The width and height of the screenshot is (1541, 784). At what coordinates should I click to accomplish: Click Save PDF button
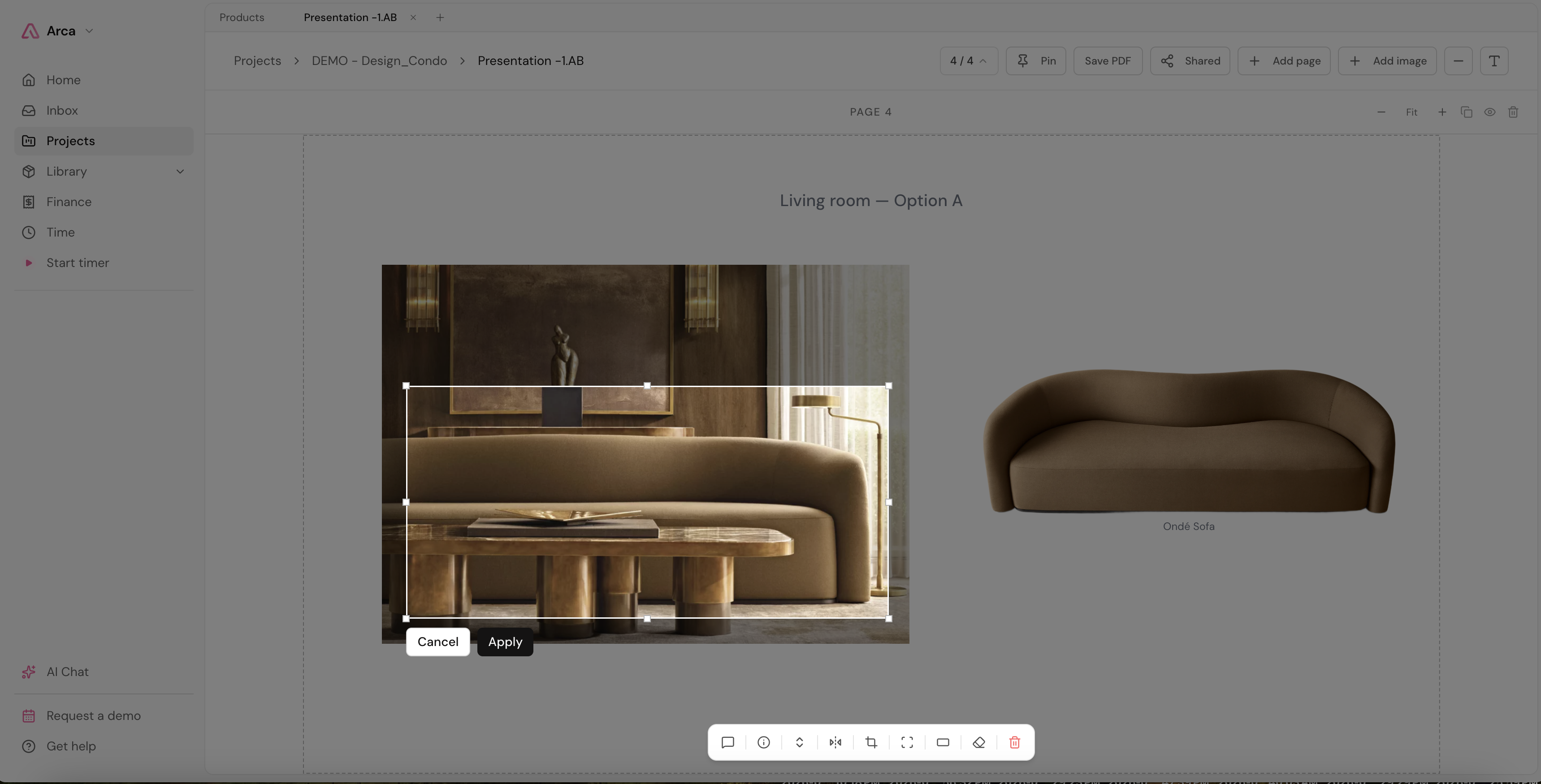point(1107,60)
